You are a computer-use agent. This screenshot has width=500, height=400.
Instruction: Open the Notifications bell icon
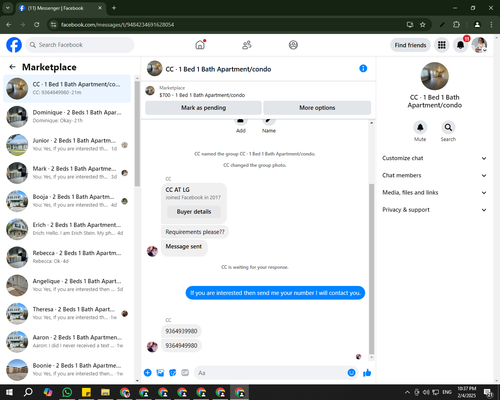[460, 45]
